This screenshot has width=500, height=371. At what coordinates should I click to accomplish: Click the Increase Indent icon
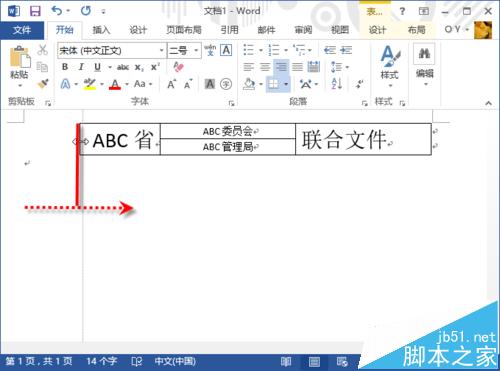(x=346, y=50)
